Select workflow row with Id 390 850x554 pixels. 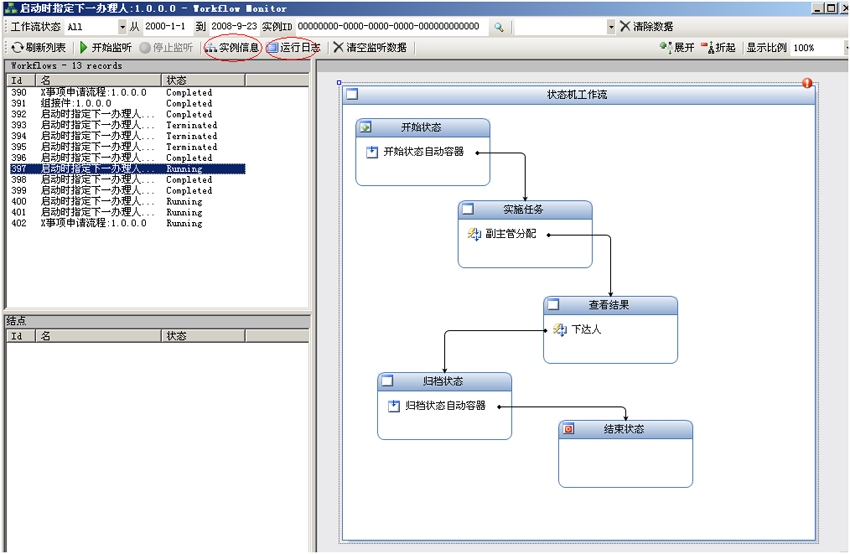tap(127, 93)
